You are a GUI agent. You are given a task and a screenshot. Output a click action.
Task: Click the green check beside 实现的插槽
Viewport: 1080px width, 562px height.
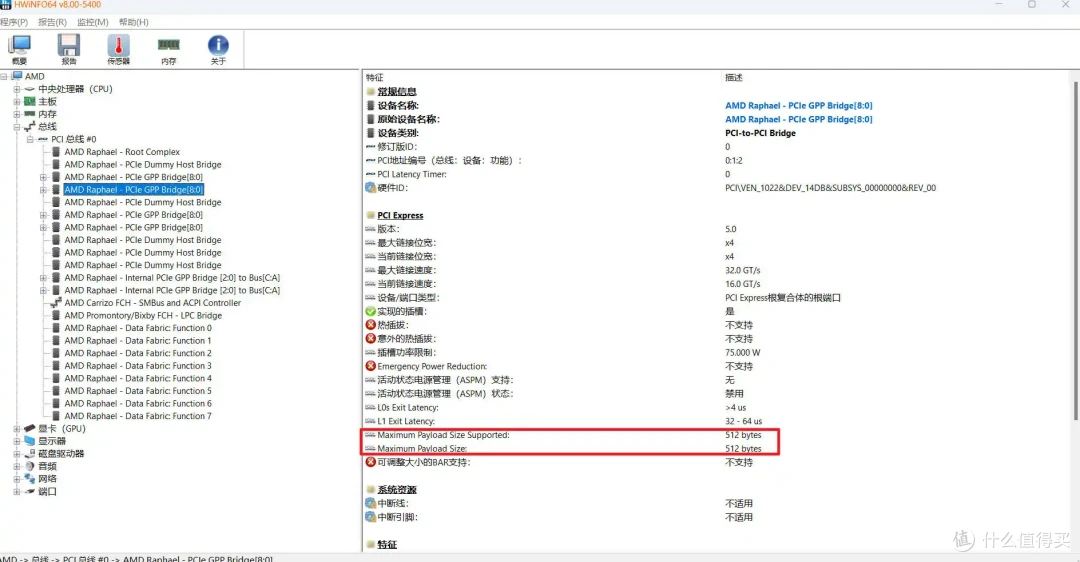[371, 311]
